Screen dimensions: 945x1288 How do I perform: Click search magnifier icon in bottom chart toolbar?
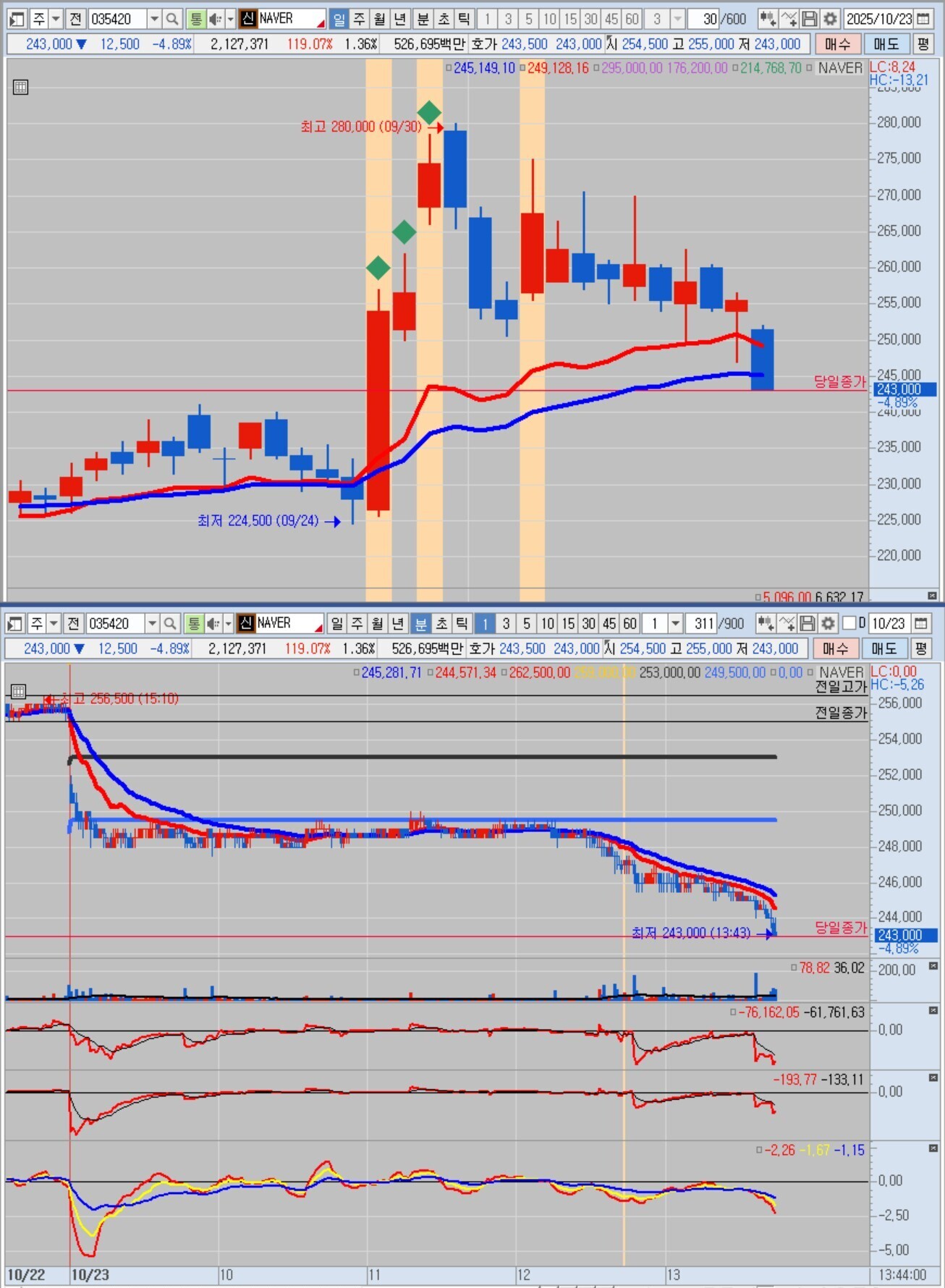(x=170, y=623)
